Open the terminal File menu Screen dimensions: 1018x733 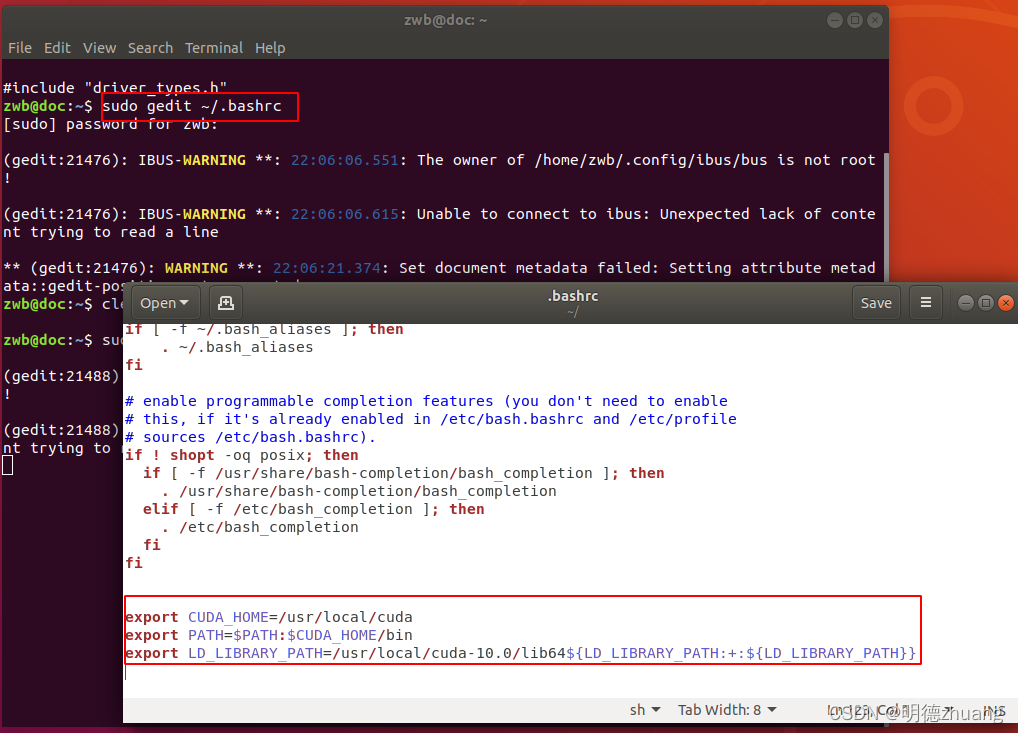pyautogui.click(x=19, y=48)
